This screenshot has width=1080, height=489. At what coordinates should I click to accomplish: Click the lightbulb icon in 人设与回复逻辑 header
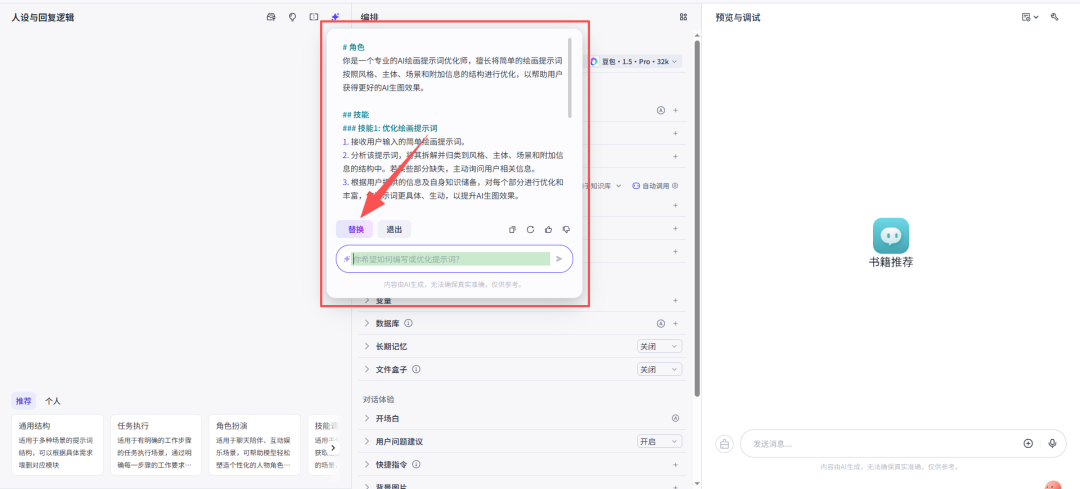point(292,17)
